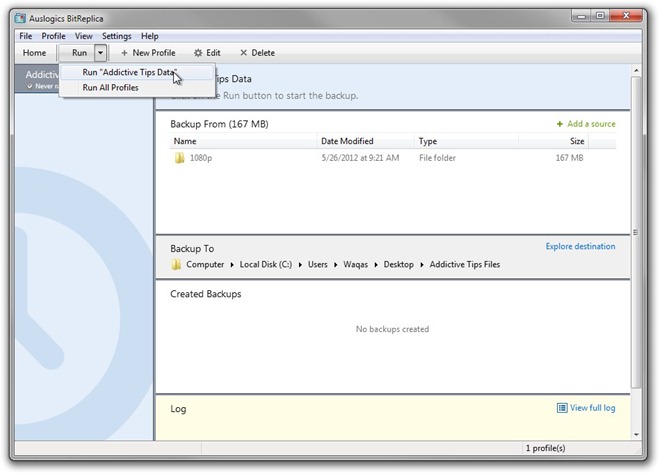Sort sources by Name column
This screenshot has height=474, width=660.
(243, 141)
